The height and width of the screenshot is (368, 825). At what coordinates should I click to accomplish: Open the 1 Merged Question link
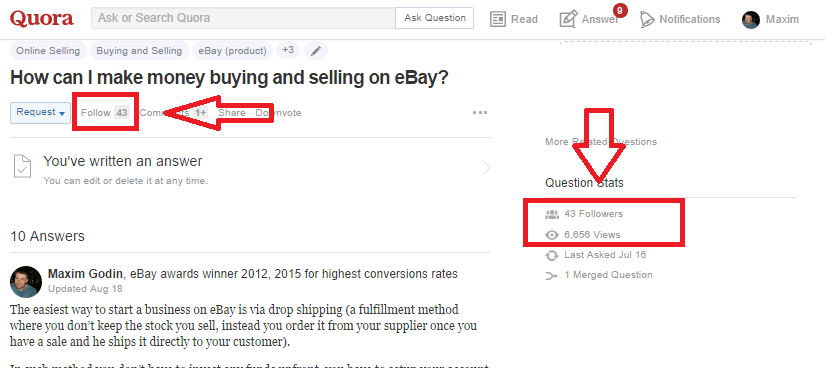[x=608, y=275]
